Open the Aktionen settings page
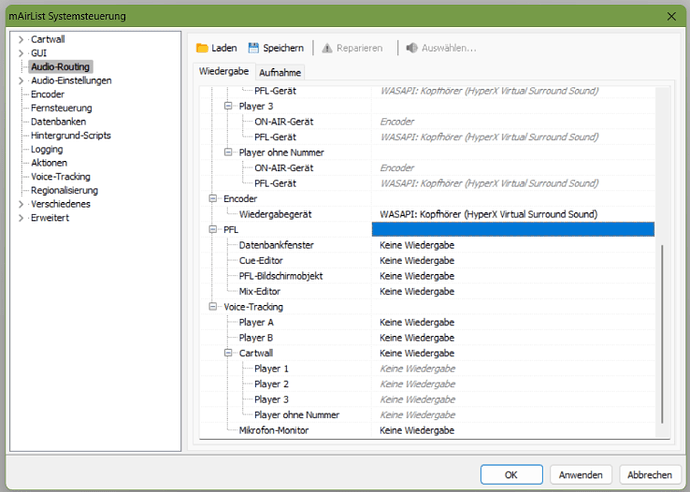The image size is (690, 492). [x=49, y=163]
